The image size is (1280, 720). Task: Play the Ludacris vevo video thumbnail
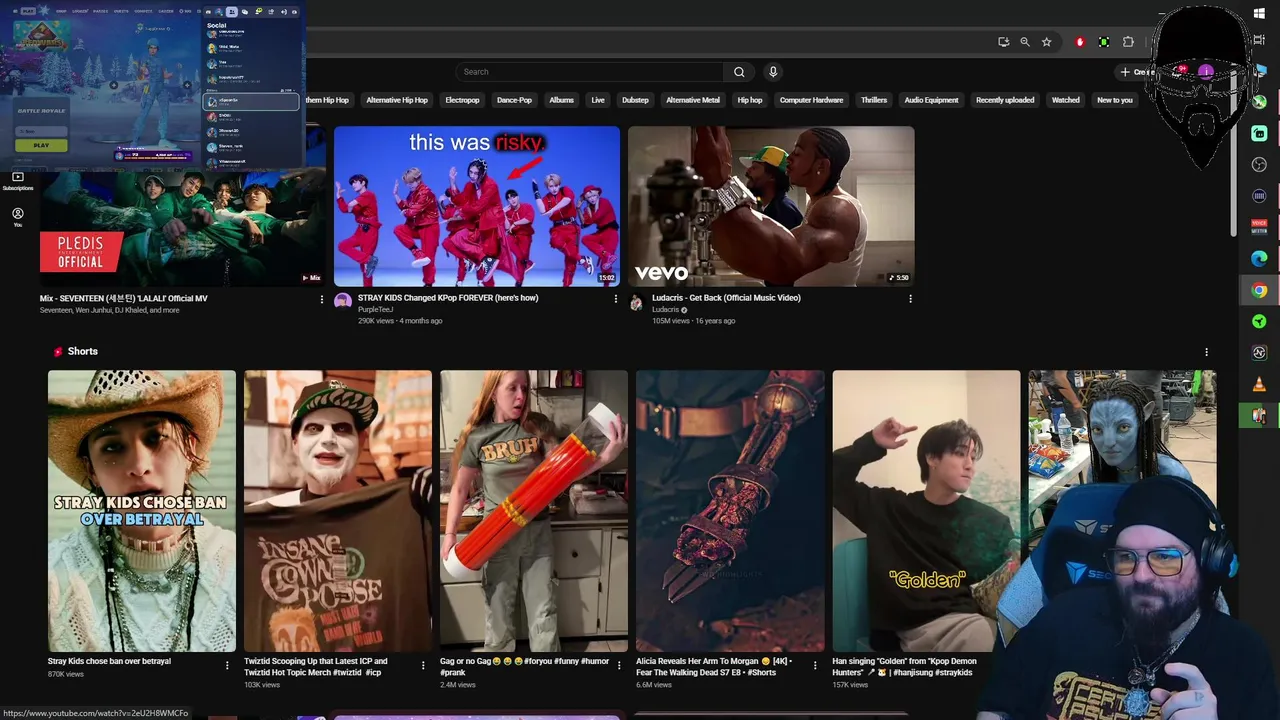point(771,206)
